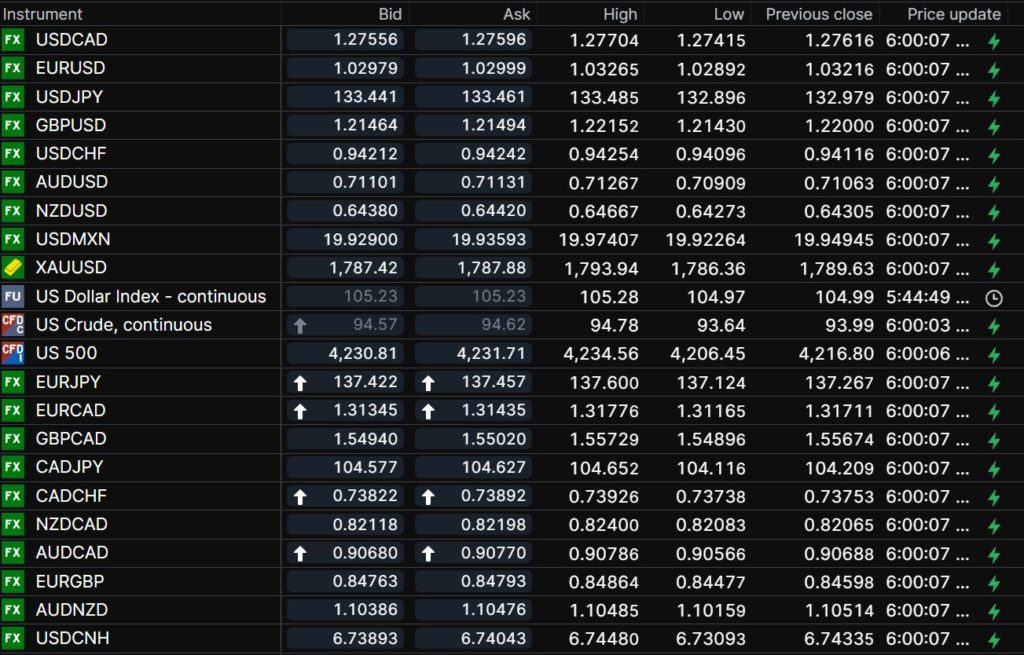Click the US 500 high value 4,234.56
This screenshot has height=655, width=1024.
tap(601, 353)
